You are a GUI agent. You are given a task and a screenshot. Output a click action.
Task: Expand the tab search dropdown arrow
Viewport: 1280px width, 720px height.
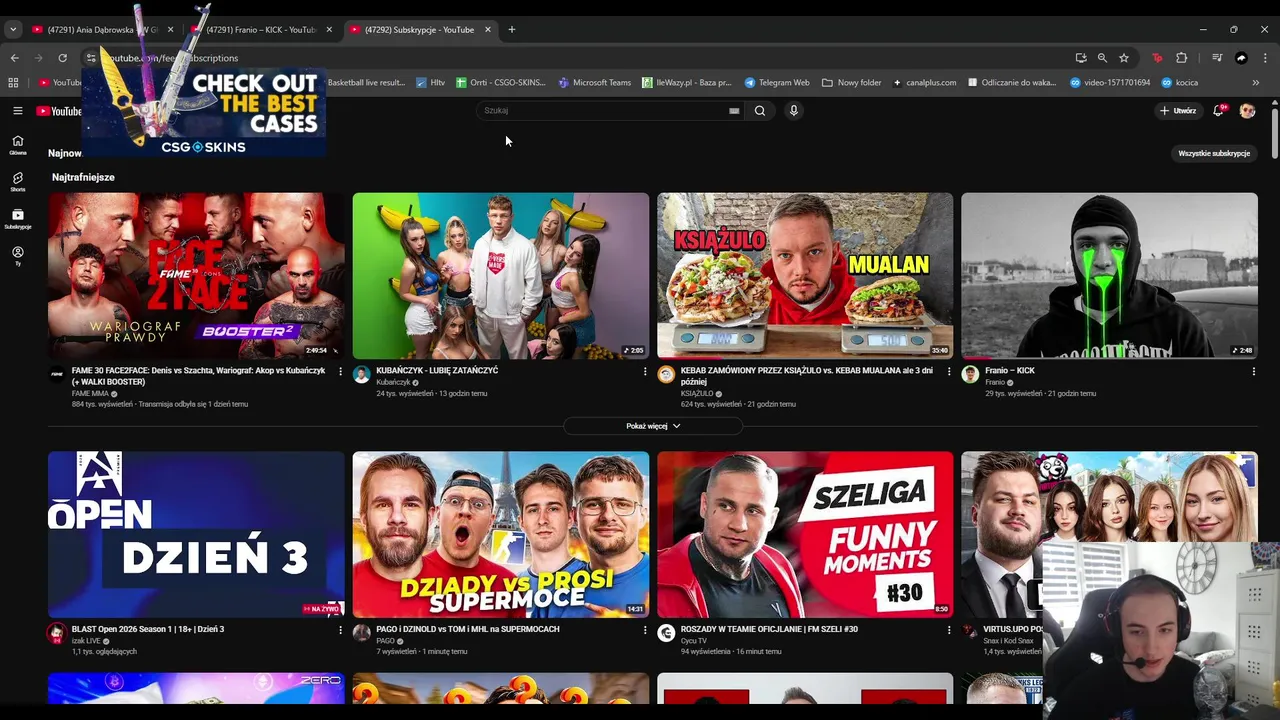coord(13,30)
